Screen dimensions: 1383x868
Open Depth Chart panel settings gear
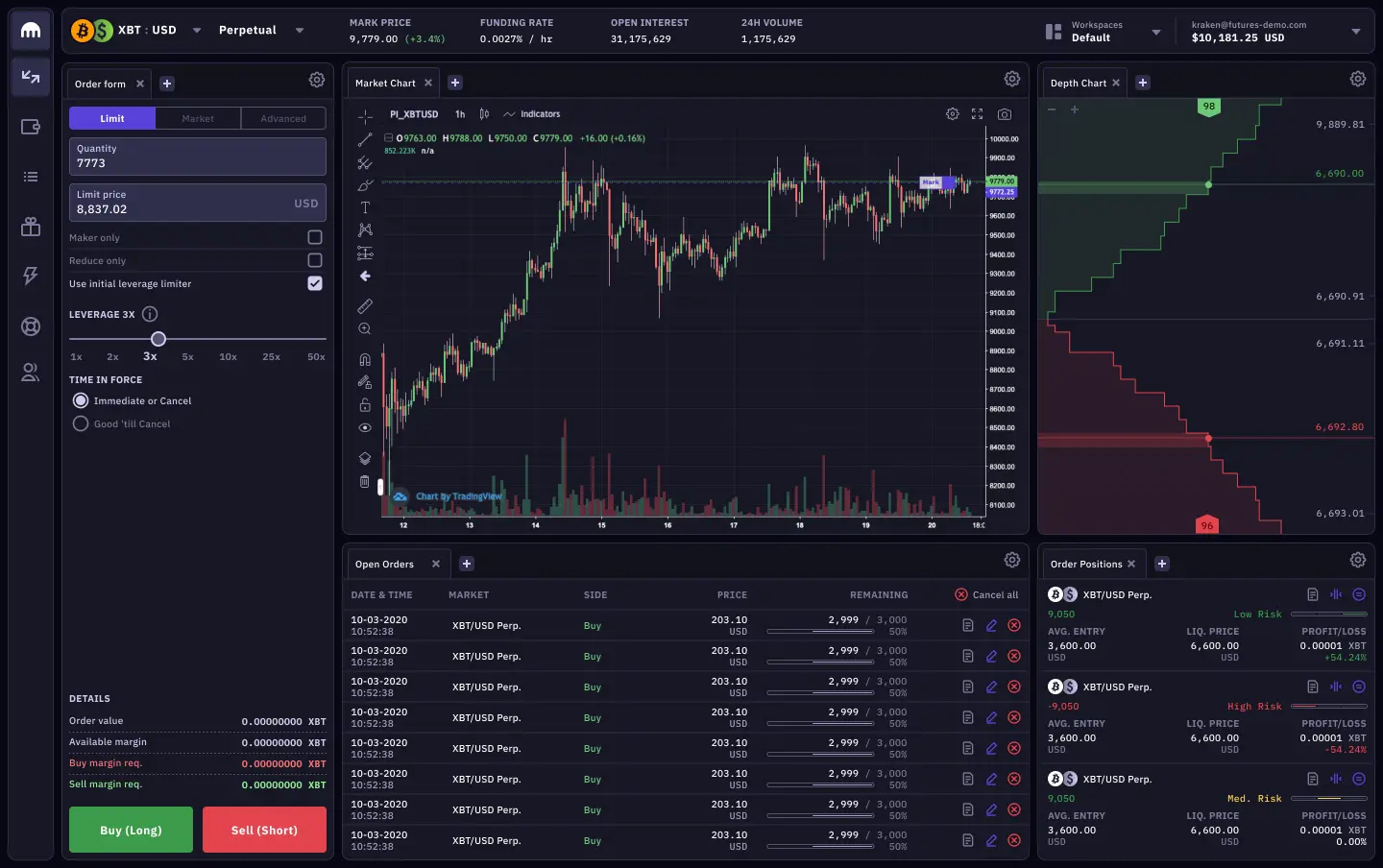(1357, 80)
